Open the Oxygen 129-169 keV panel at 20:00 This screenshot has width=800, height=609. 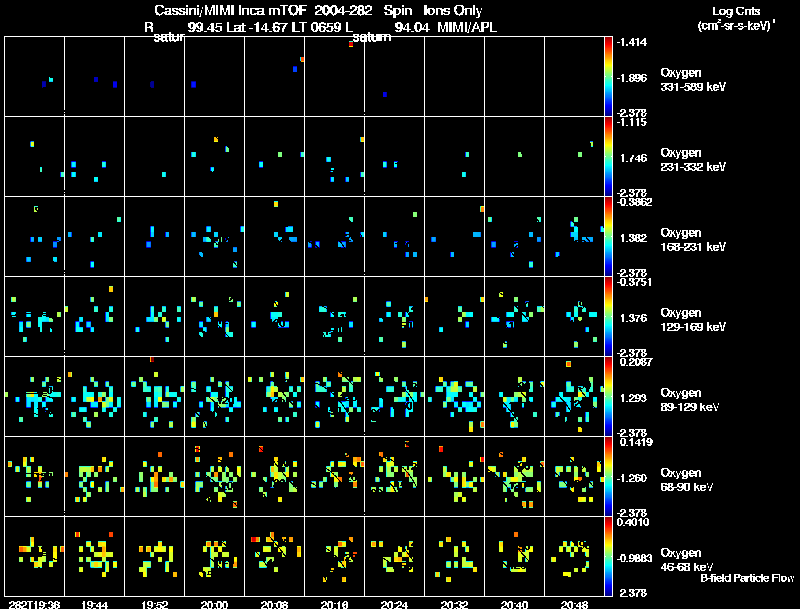tap(214, 316)
